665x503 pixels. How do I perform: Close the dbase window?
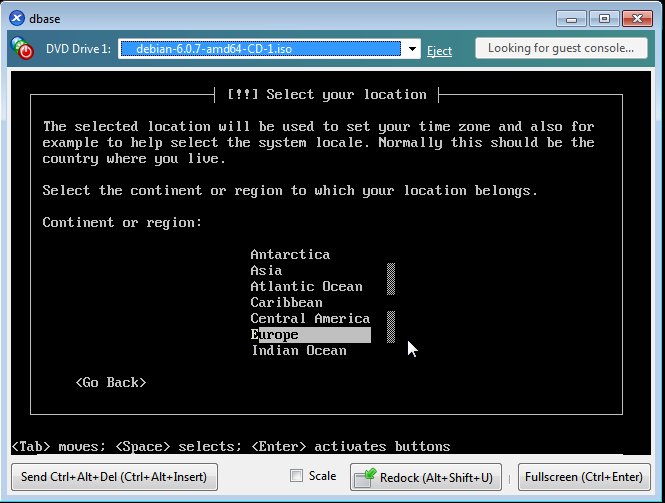coord(637,19)
